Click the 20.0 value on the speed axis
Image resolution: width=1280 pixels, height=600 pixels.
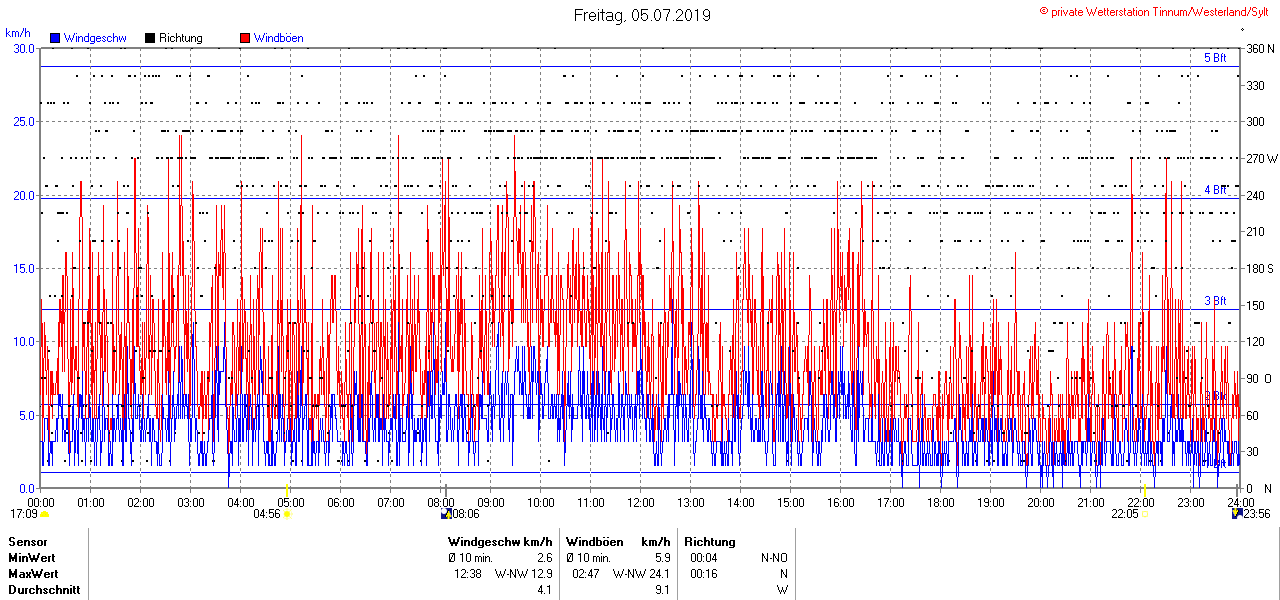pos(23,195)
